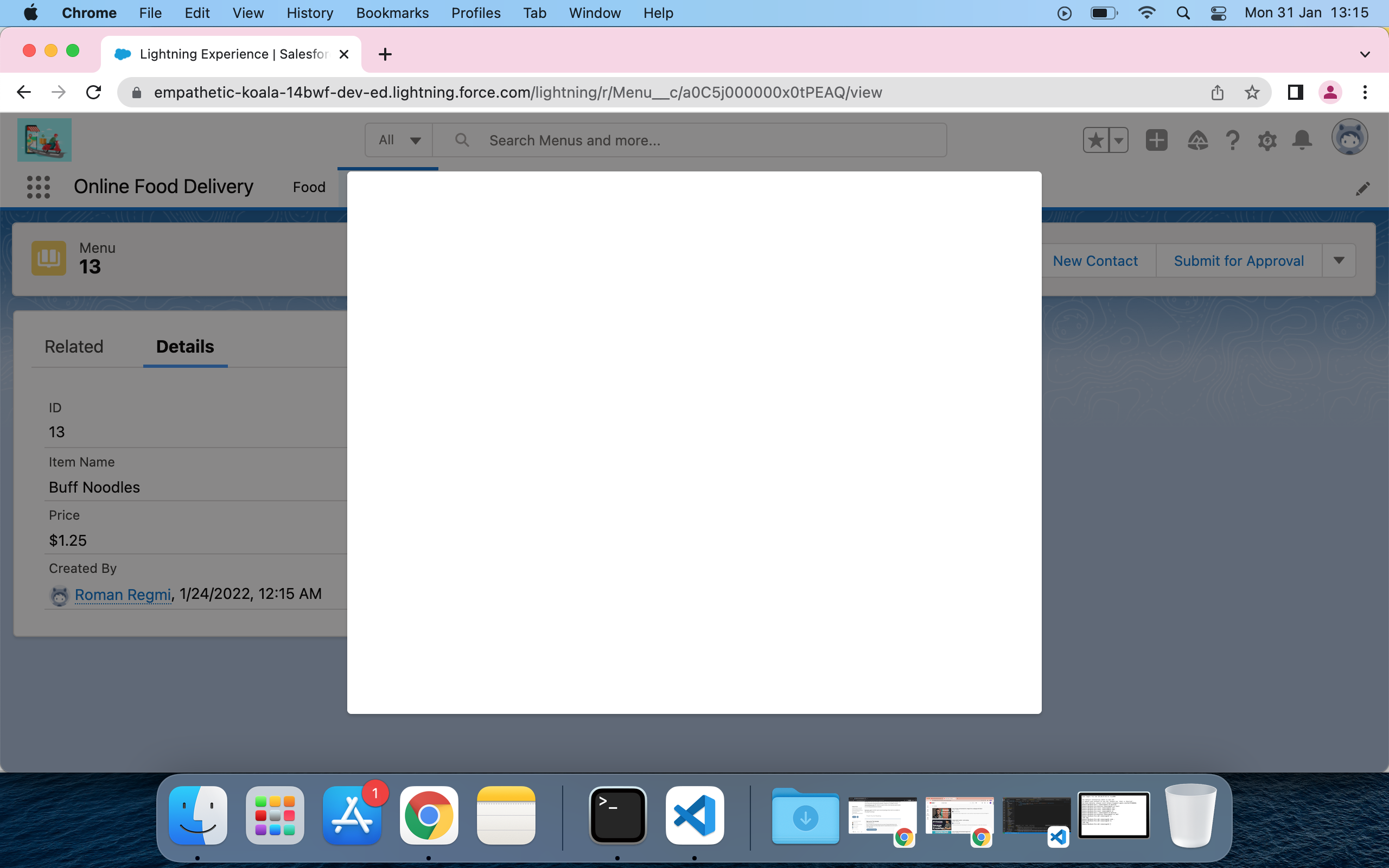The width and height of the screenshot is (1389, 868).
Task: Expand the favorites list dropdown arrow
Action: 1118,140
